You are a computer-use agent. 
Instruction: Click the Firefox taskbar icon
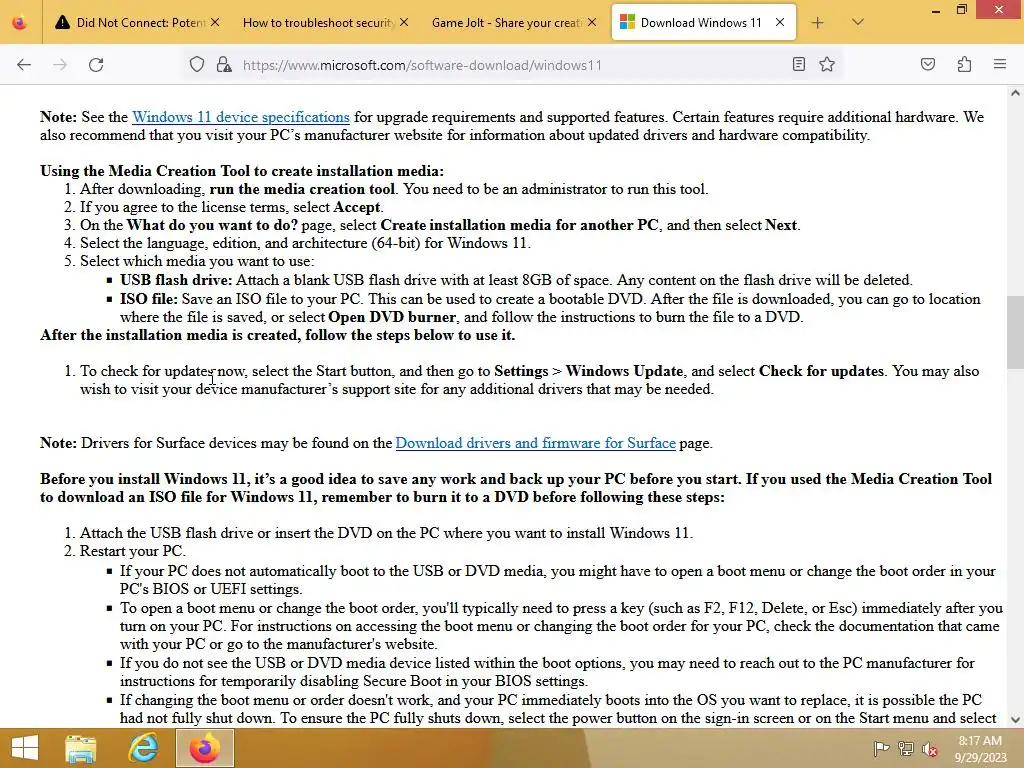click(205, 748)
